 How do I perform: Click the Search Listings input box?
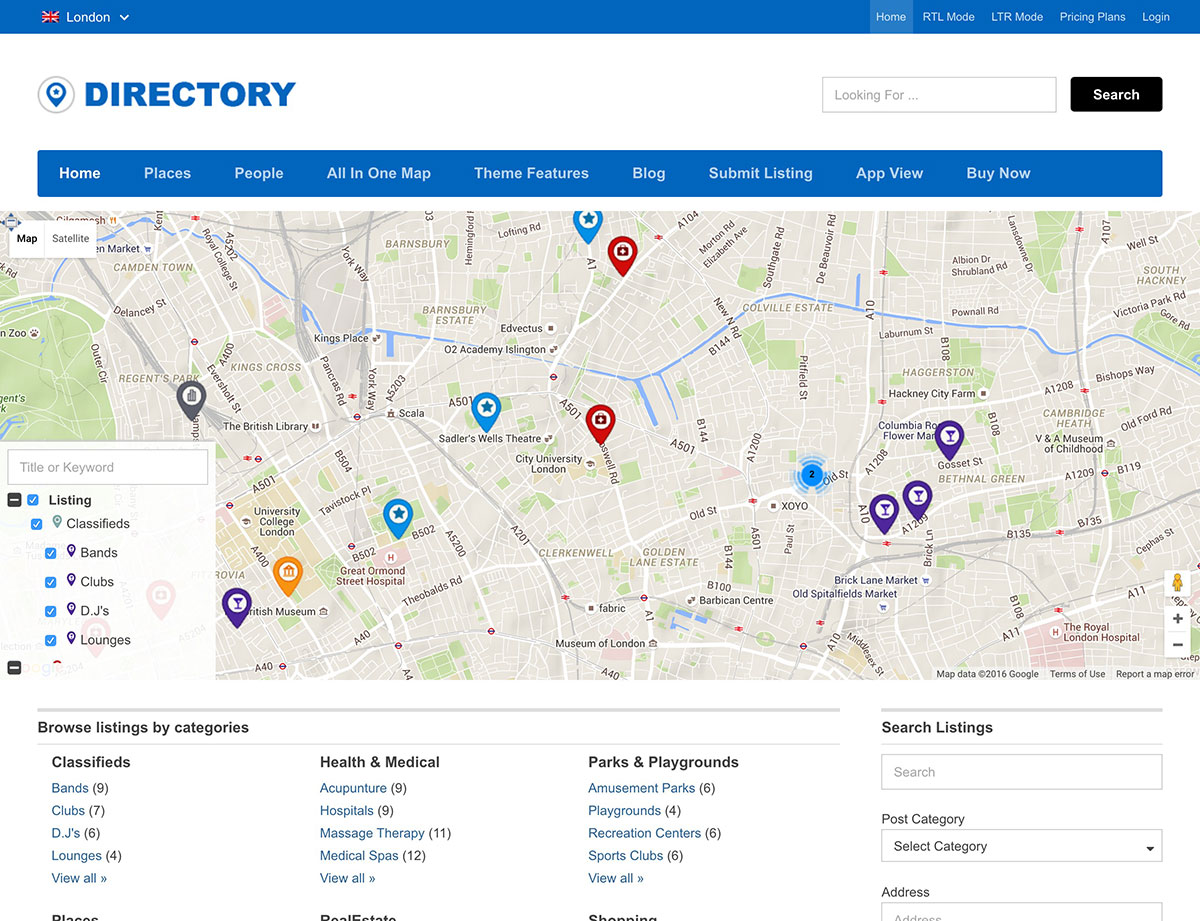click(1021, 772)
